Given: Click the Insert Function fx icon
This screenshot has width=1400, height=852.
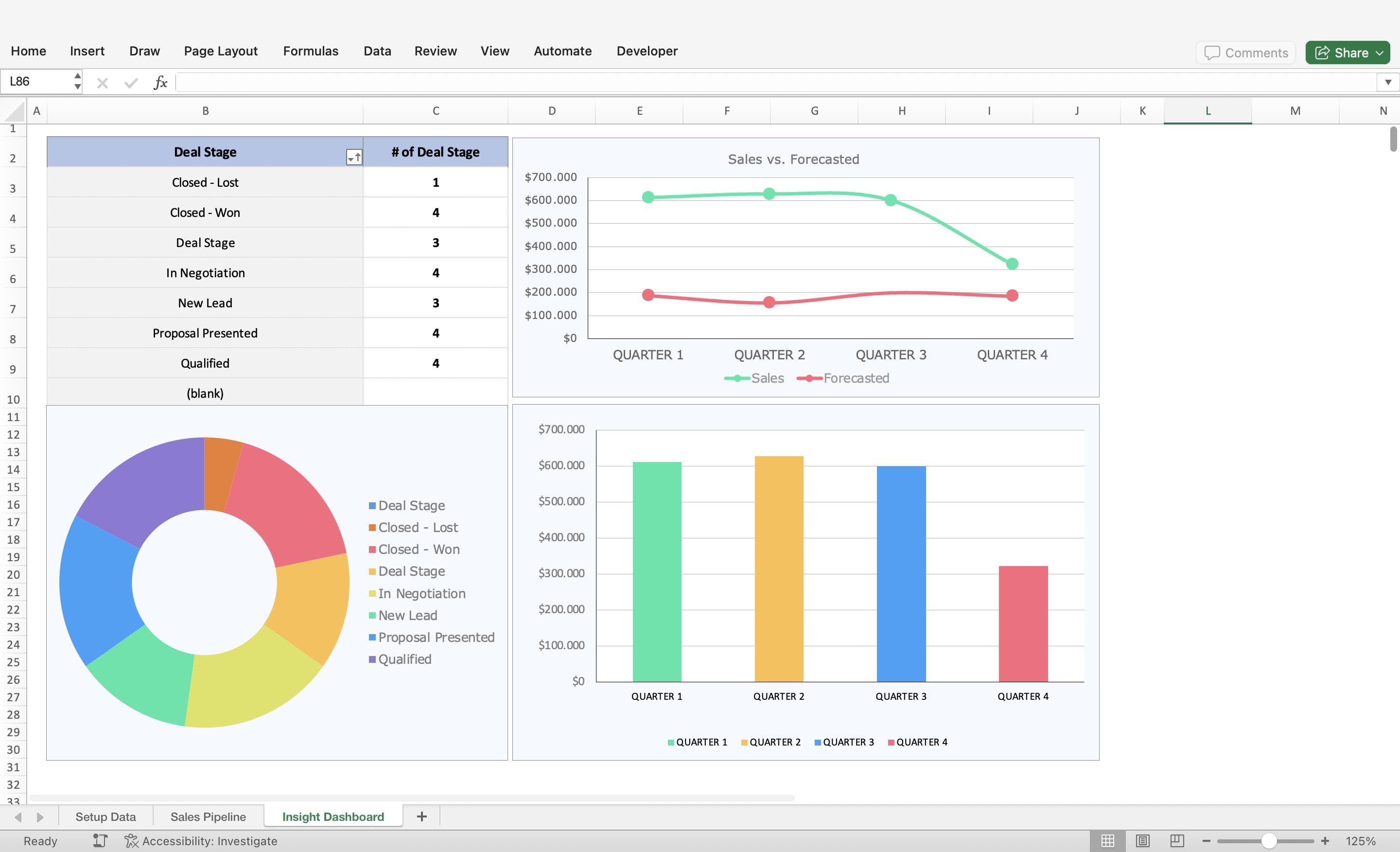Looking at the screenshot, I should tap(160, 82).
